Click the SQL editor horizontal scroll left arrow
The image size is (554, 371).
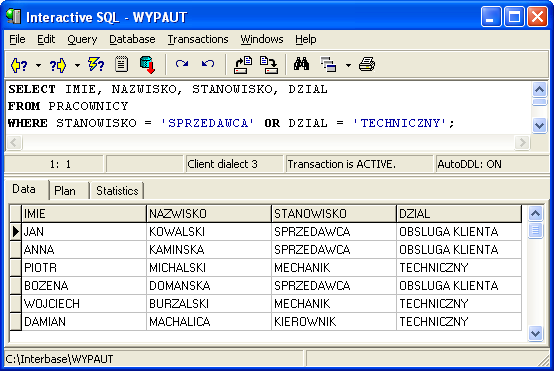coord(14,143)
